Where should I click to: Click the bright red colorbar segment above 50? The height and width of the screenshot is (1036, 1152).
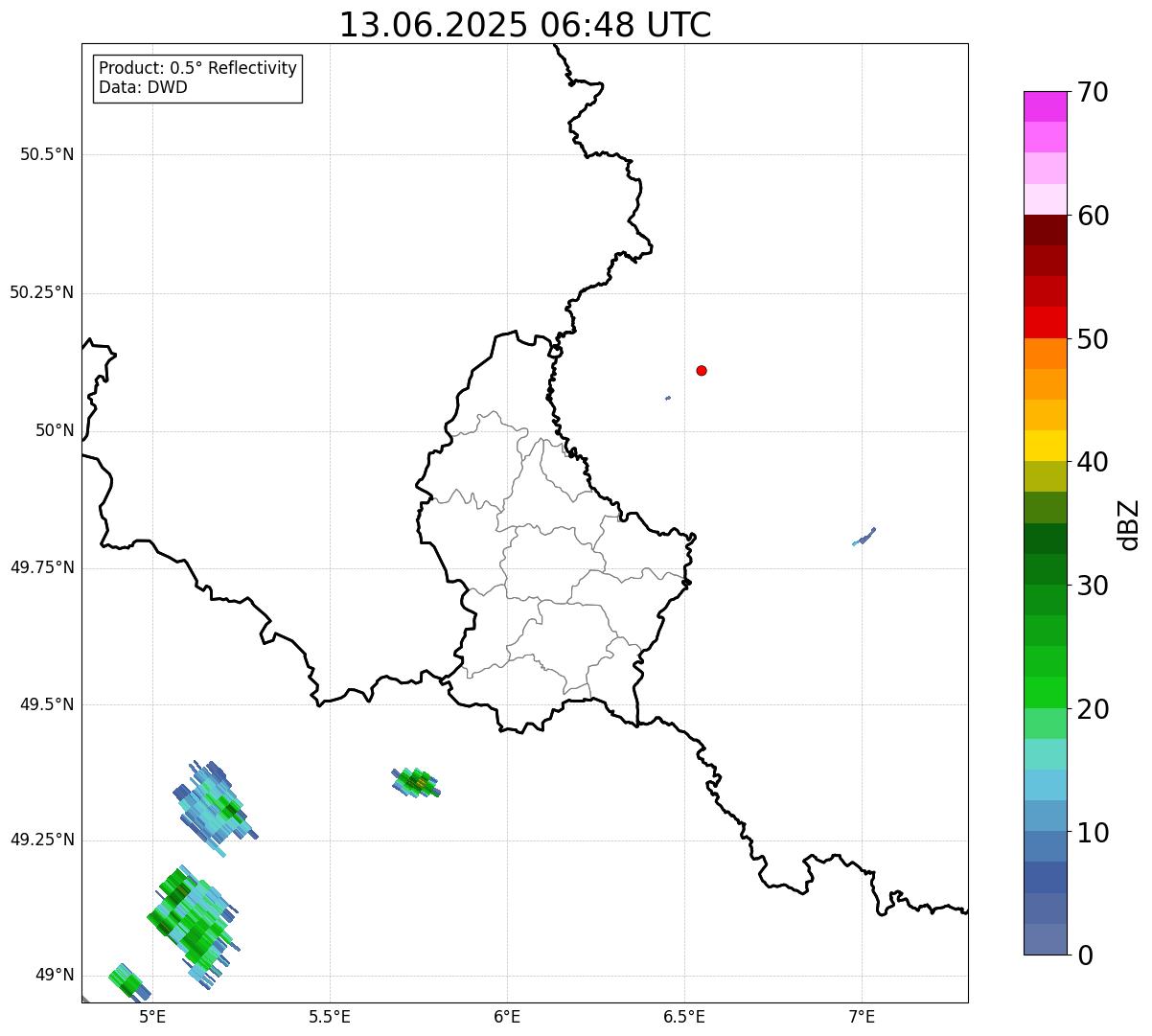point(1045,322)
